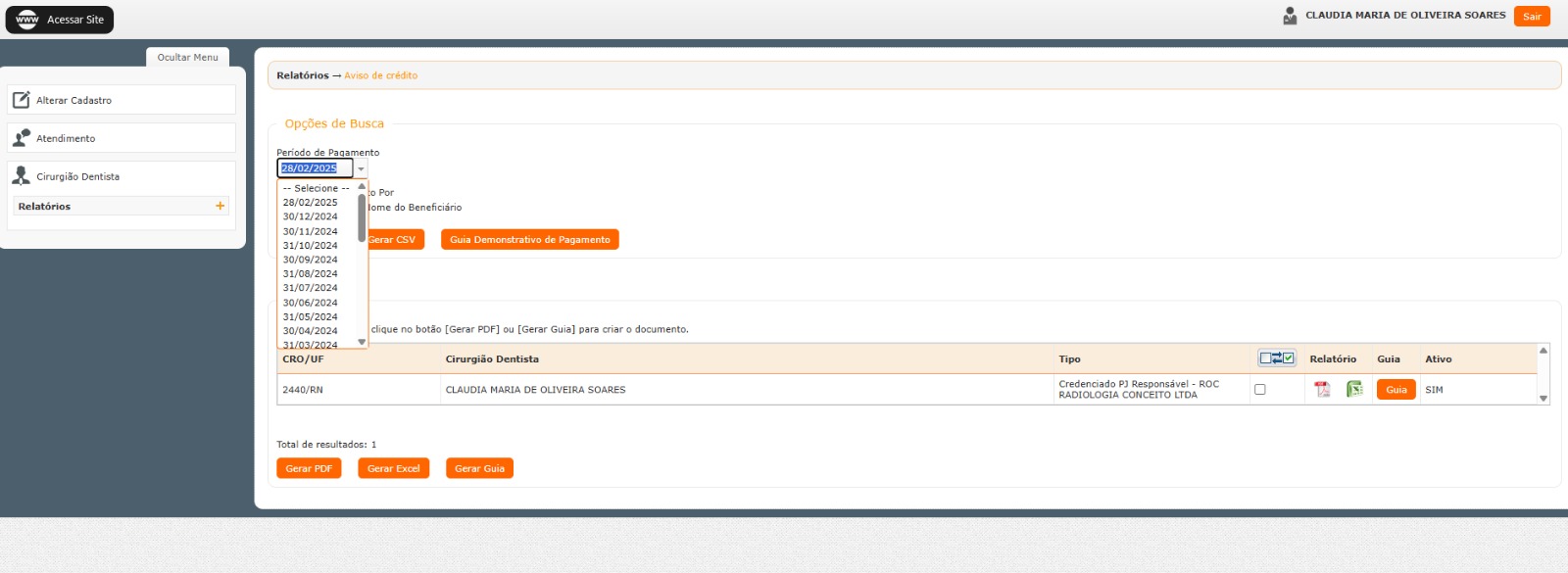This screenshot has height=573, width=1568.
Task: Toggle the select-all icon in the table header
Action: click(1277, 358)
